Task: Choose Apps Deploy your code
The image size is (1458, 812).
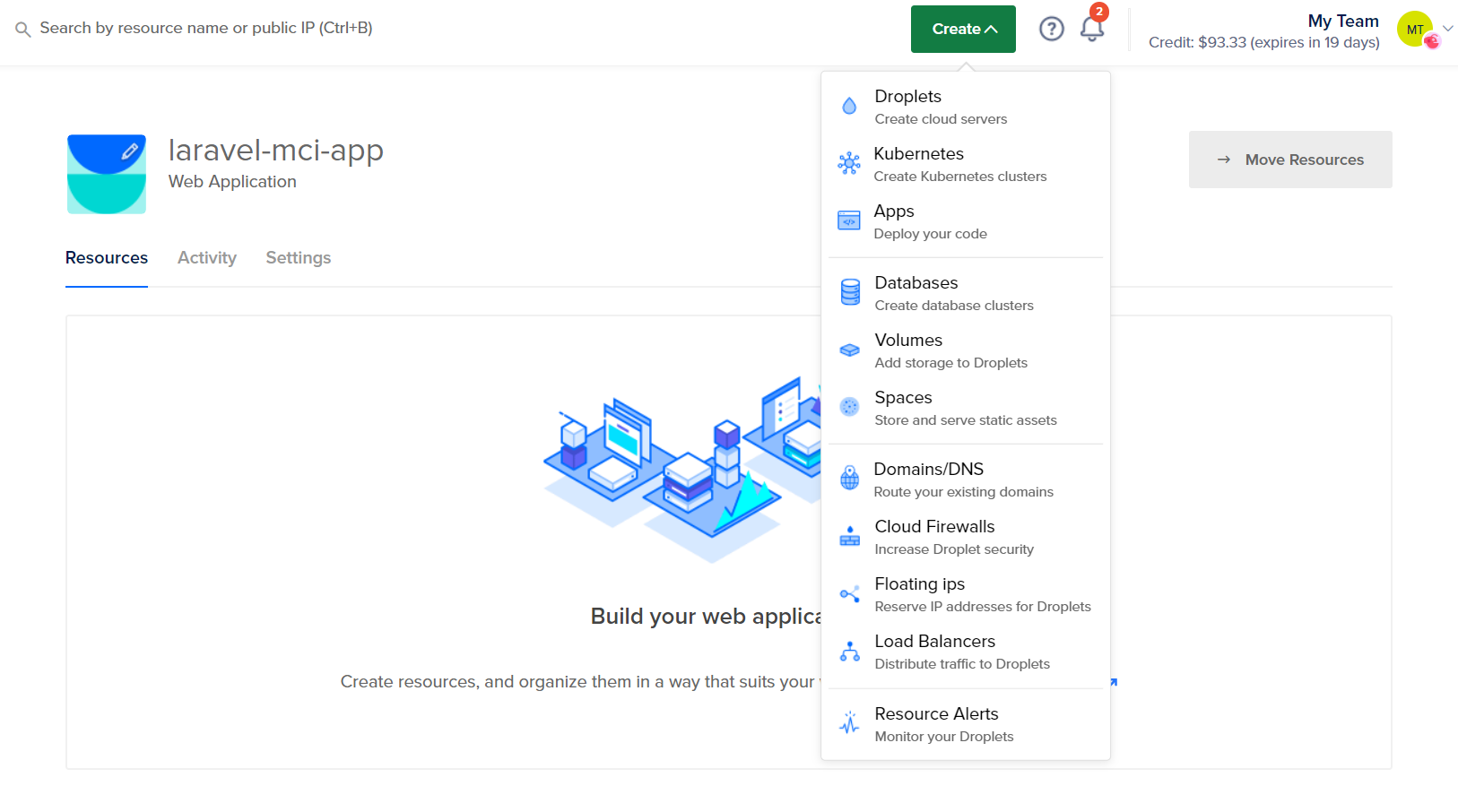Action: pos(966,221)
